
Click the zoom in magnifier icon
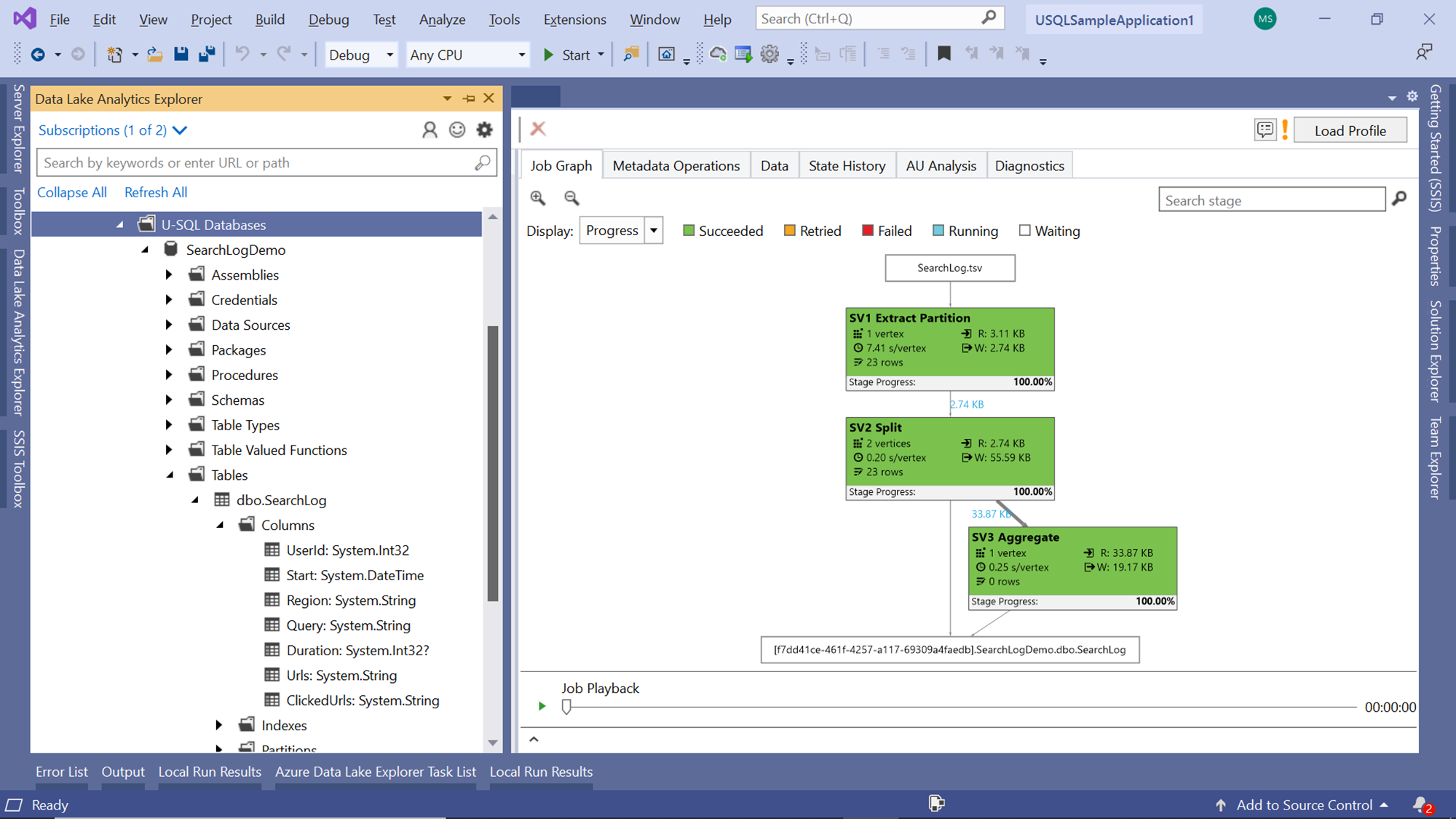coord(538,198)
